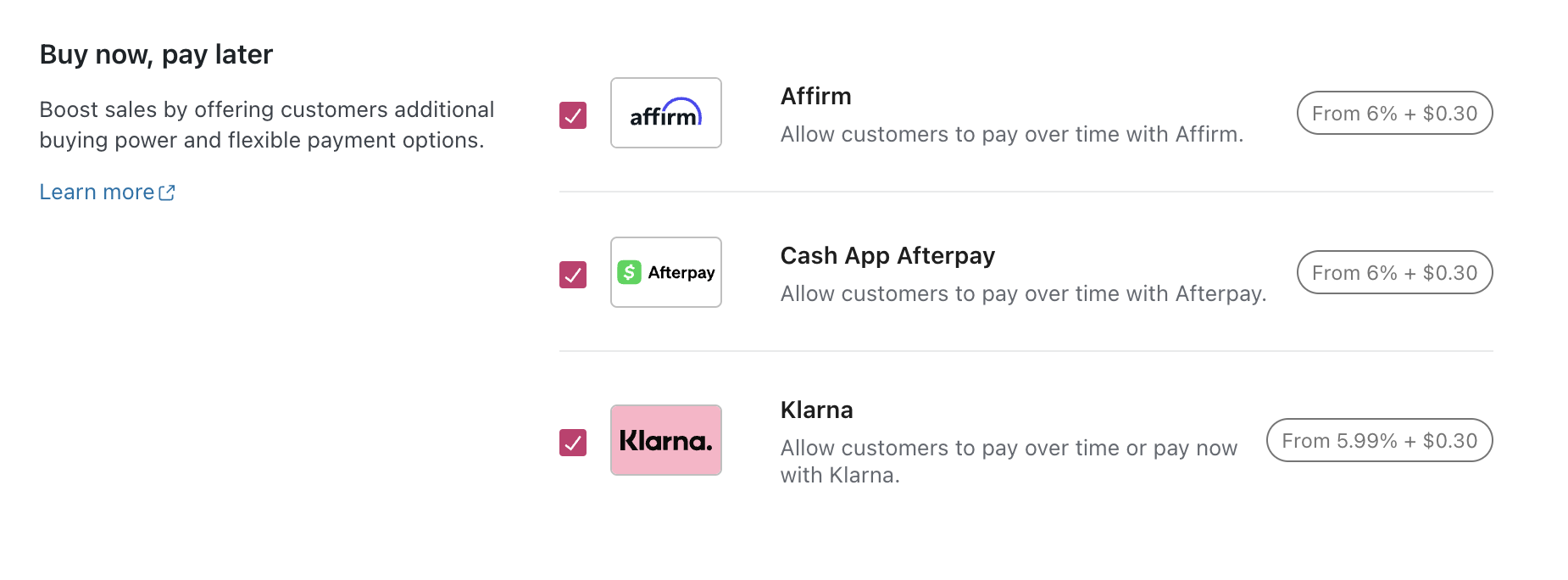Click the external link icon beside Learn more
The height and width of the screenshot is (580, 1568).
pyautogui.click(x=167, y=192)
